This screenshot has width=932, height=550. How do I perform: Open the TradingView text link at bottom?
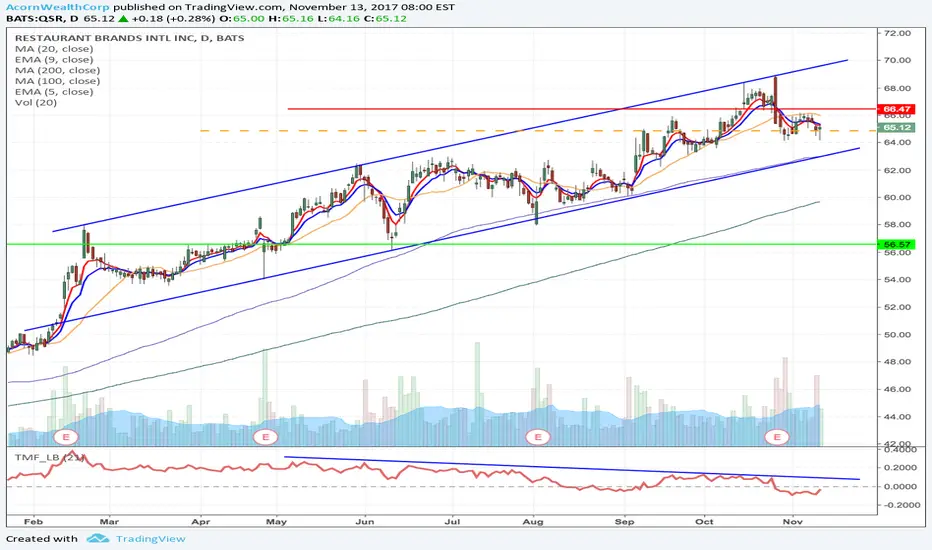click(x=150, y=539)
